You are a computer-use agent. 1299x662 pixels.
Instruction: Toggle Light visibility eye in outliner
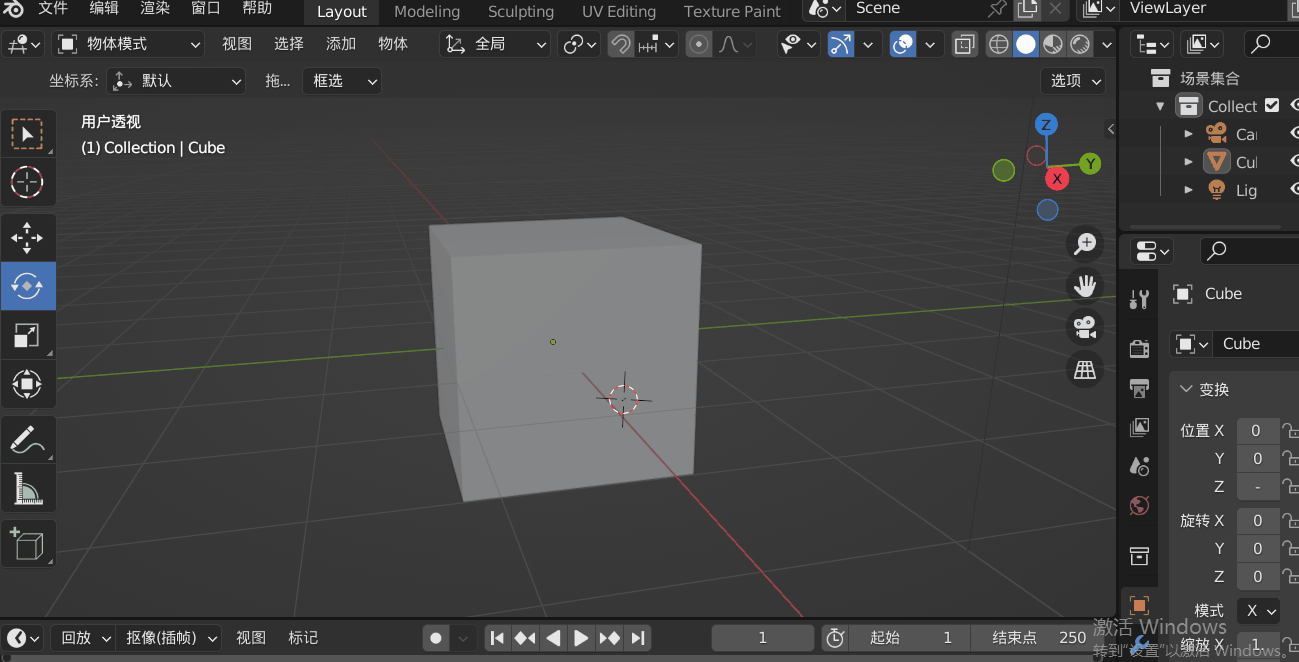[x=1294, y=189]
